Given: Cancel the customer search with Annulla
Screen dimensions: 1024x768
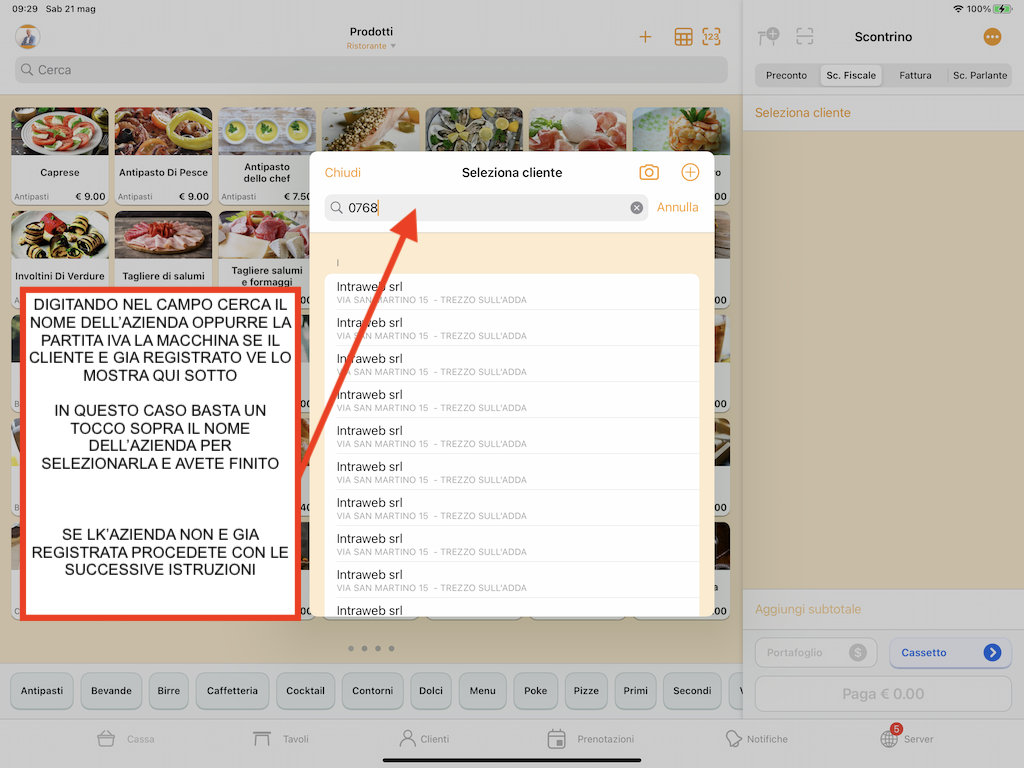Looking at the screenshot, I should point(677,207).
